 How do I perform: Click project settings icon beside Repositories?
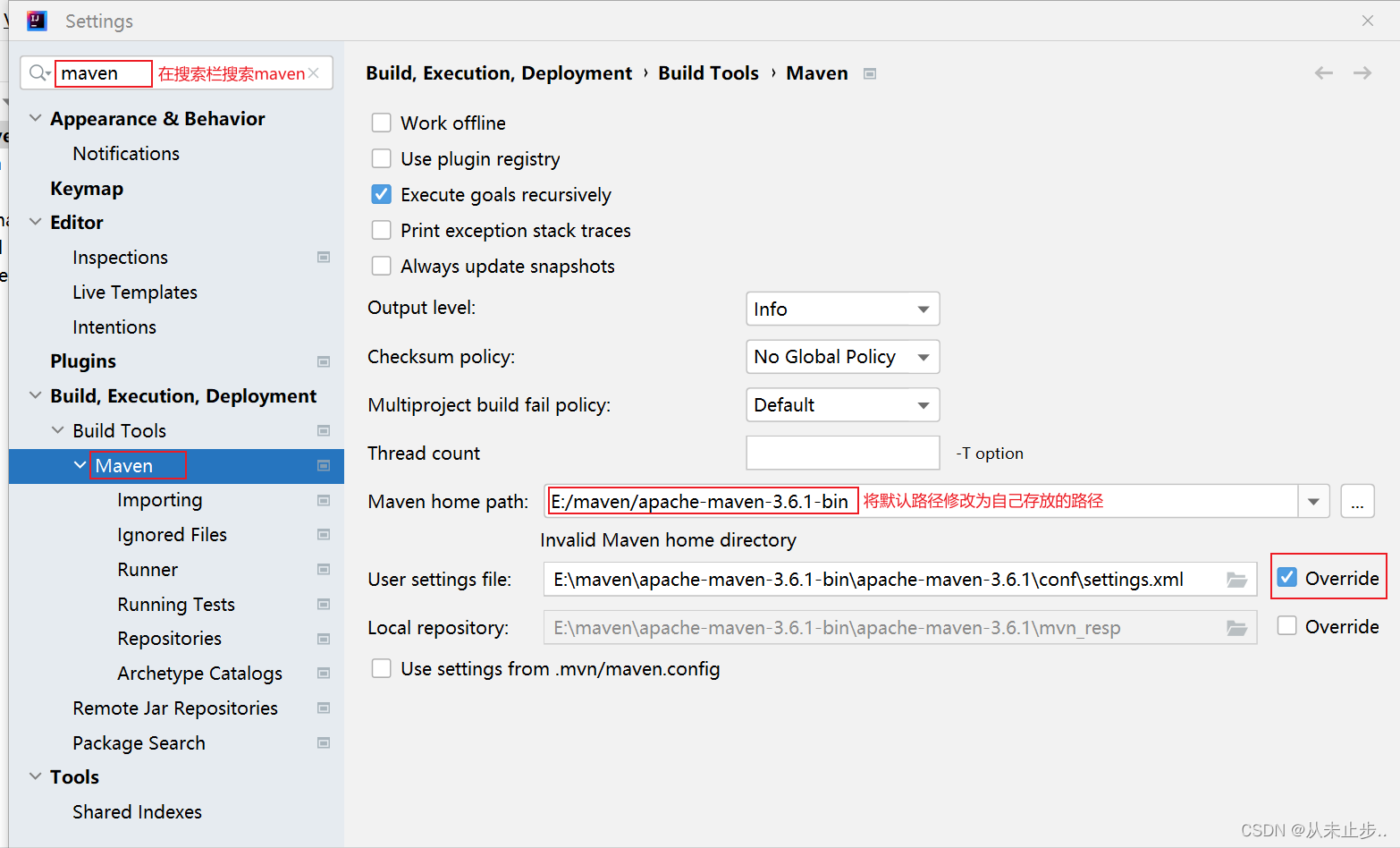pos(324,640)
